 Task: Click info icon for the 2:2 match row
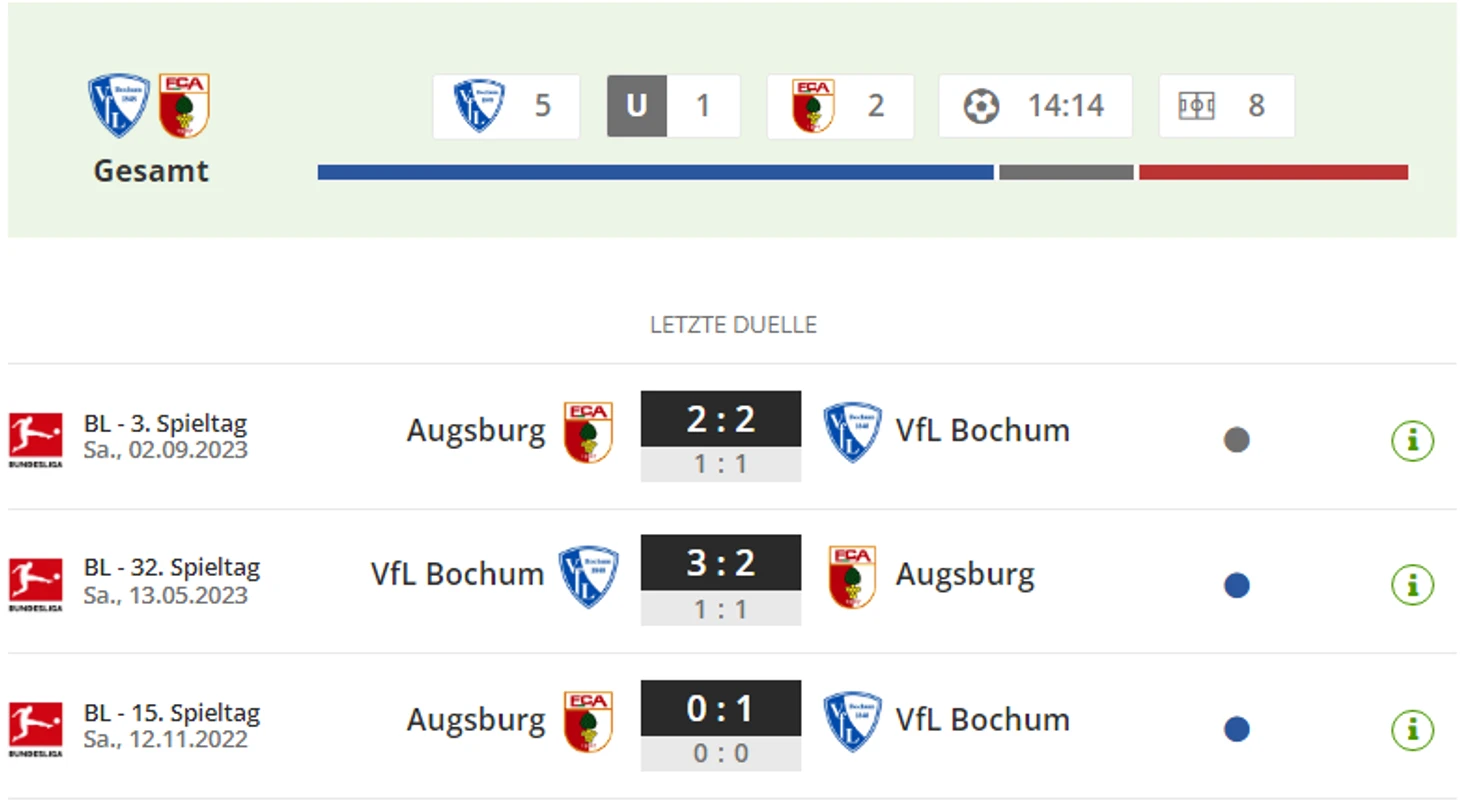click(1412, 440)
